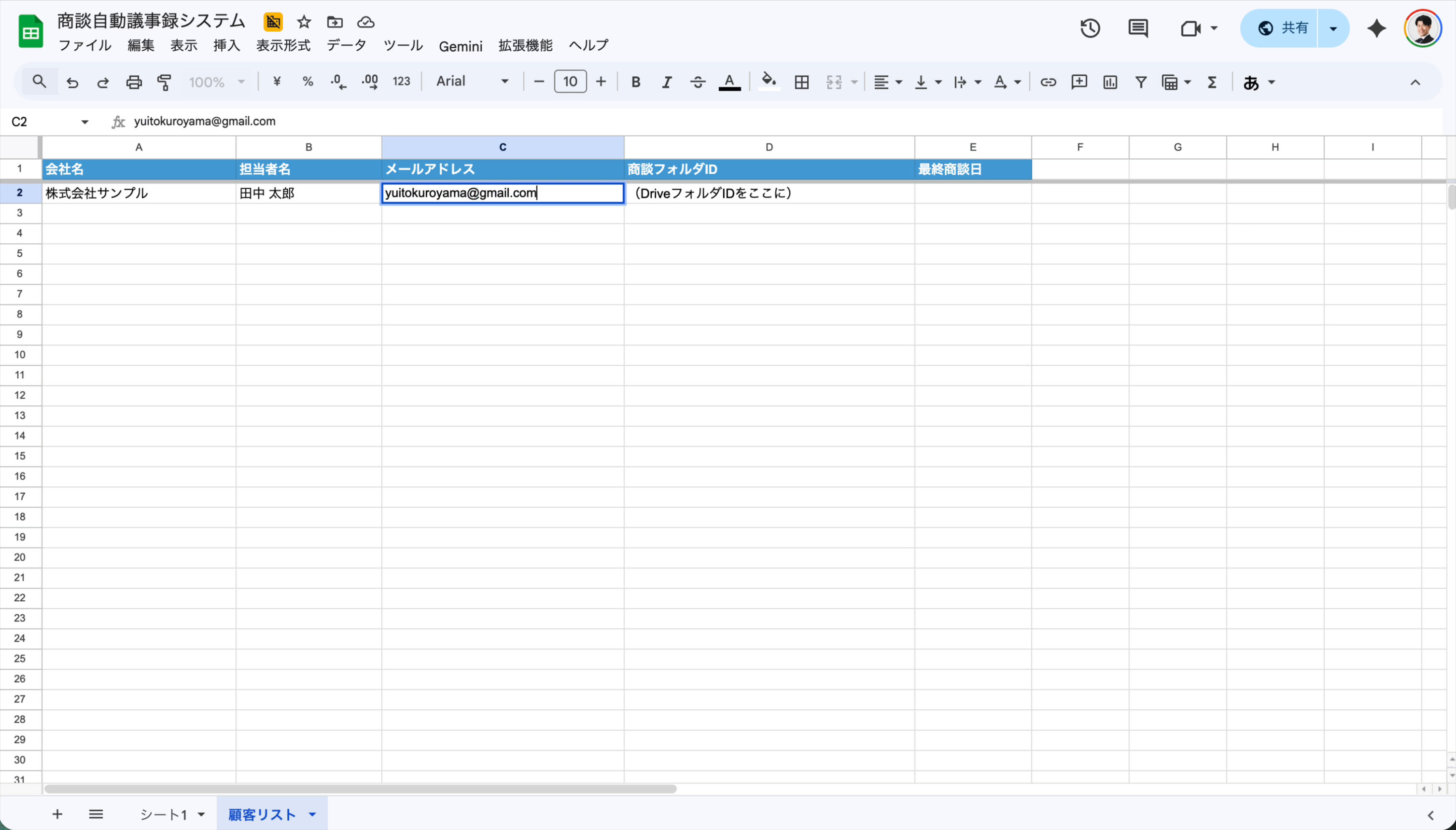The image size is (1456, 830).
Task: Open the データ menu
Action: click(346, 46)
